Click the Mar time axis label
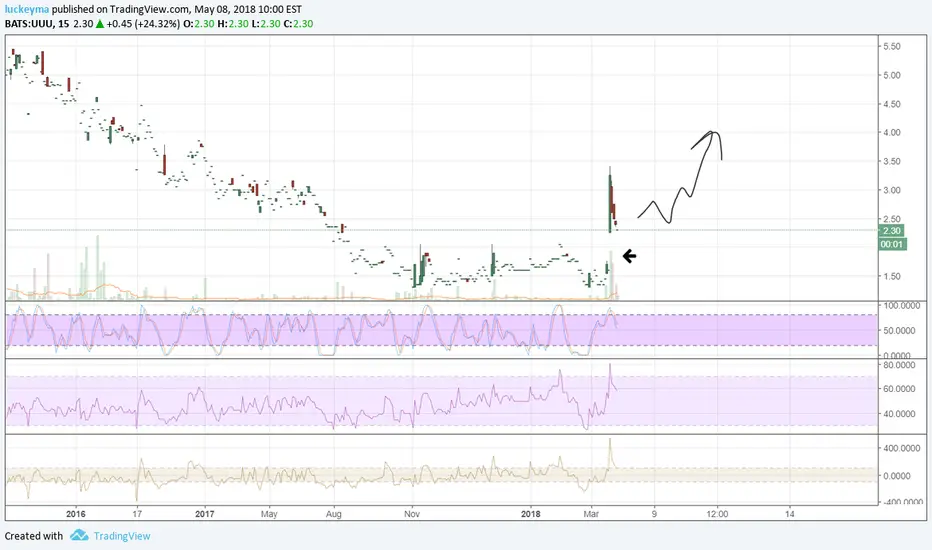The image size is (932, 550). tap(591, 514)
